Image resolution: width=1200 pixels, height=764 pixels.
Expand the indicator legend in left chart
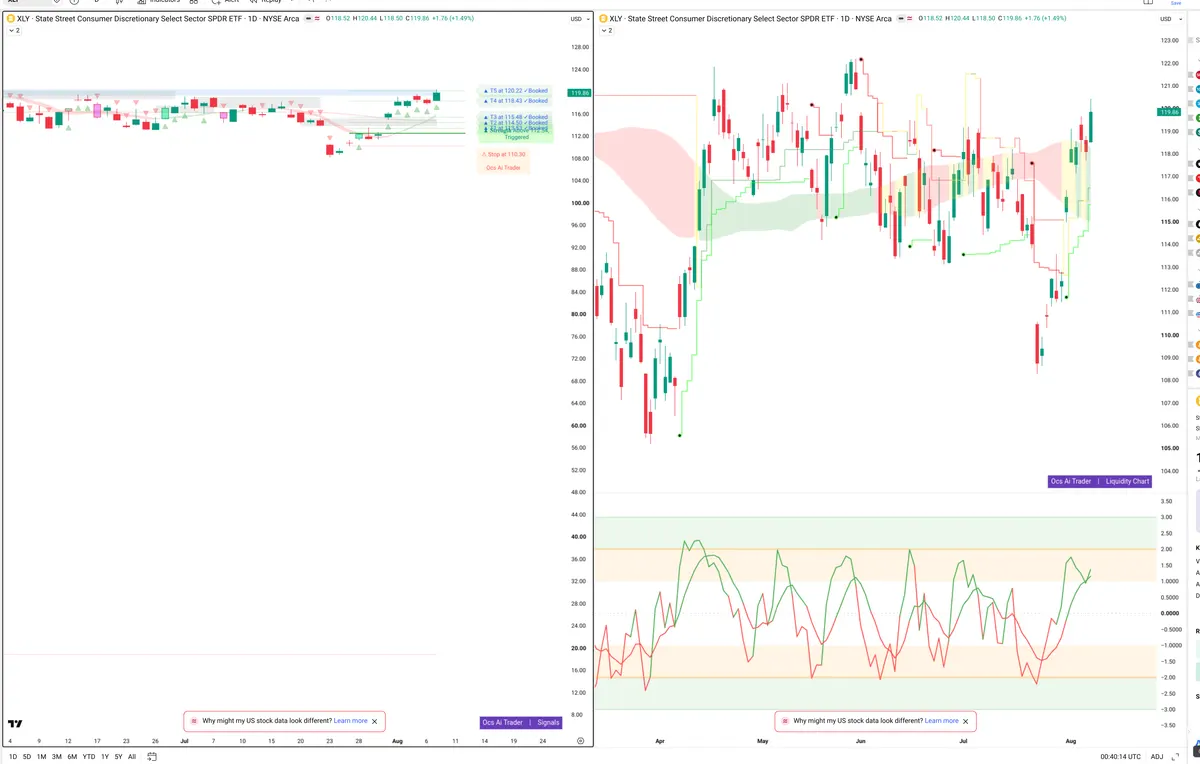14,31
